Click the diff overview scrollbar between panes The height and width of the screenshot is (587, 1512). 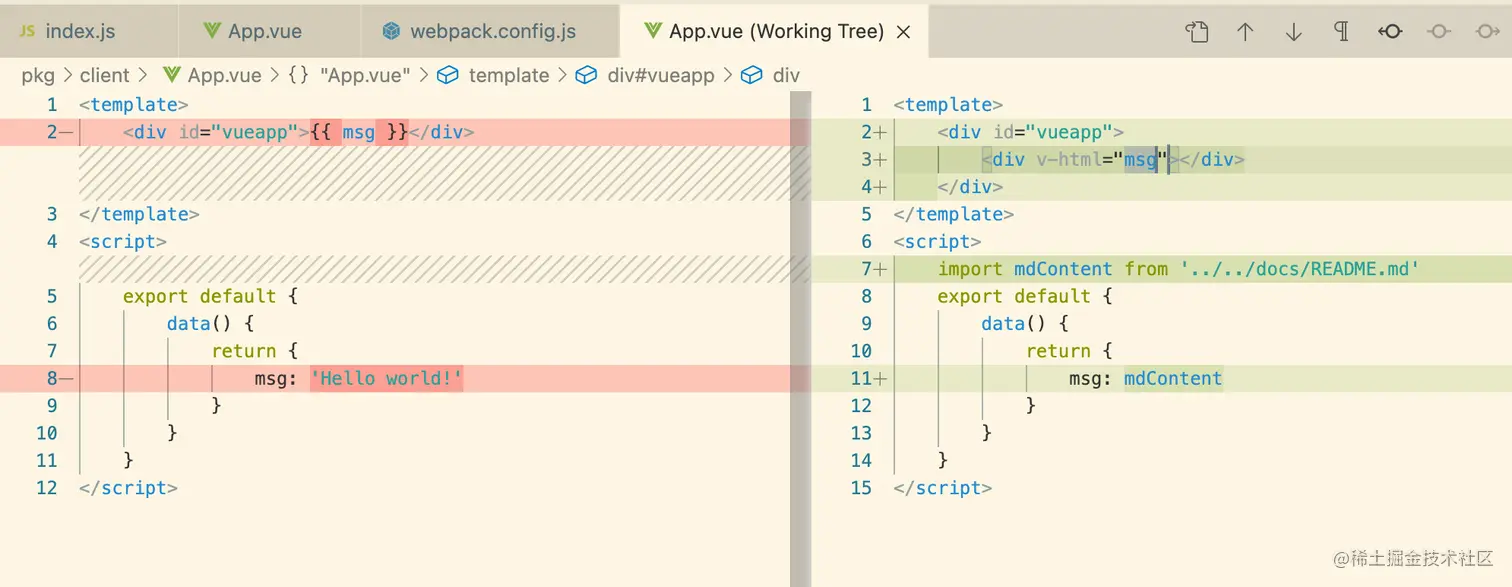[x=800, y=339]
